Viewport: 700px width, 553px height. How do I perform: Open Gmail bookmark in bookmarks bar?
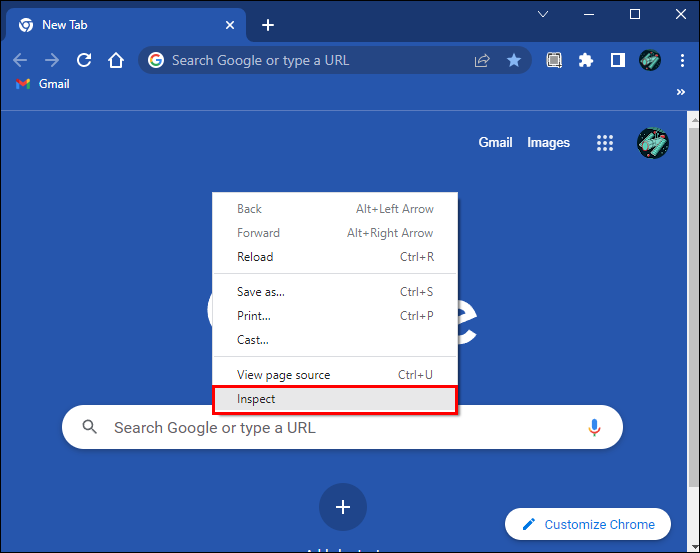pyautogui.click(x=43, y=84)
